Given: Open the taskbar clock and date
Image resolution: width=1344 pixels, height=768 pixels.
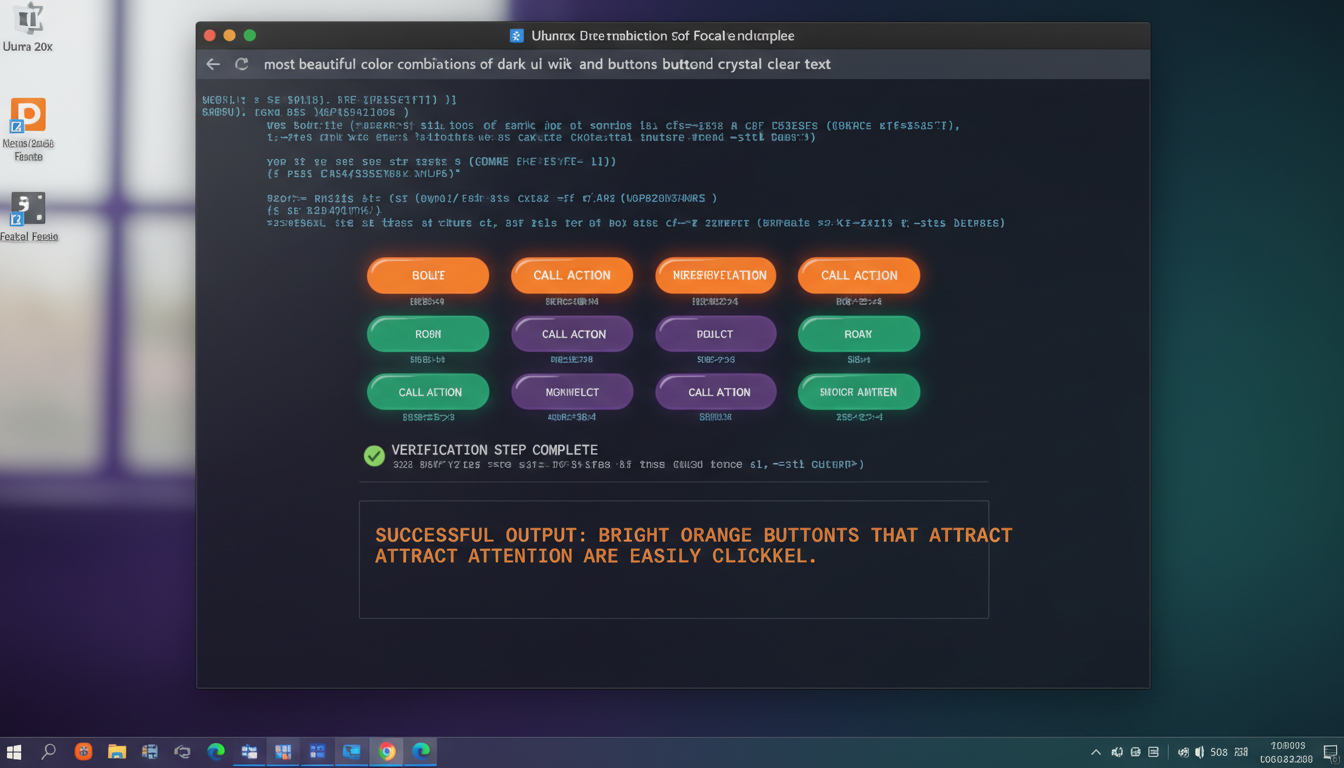Looking at the screenshot, I should (1288, 752).
